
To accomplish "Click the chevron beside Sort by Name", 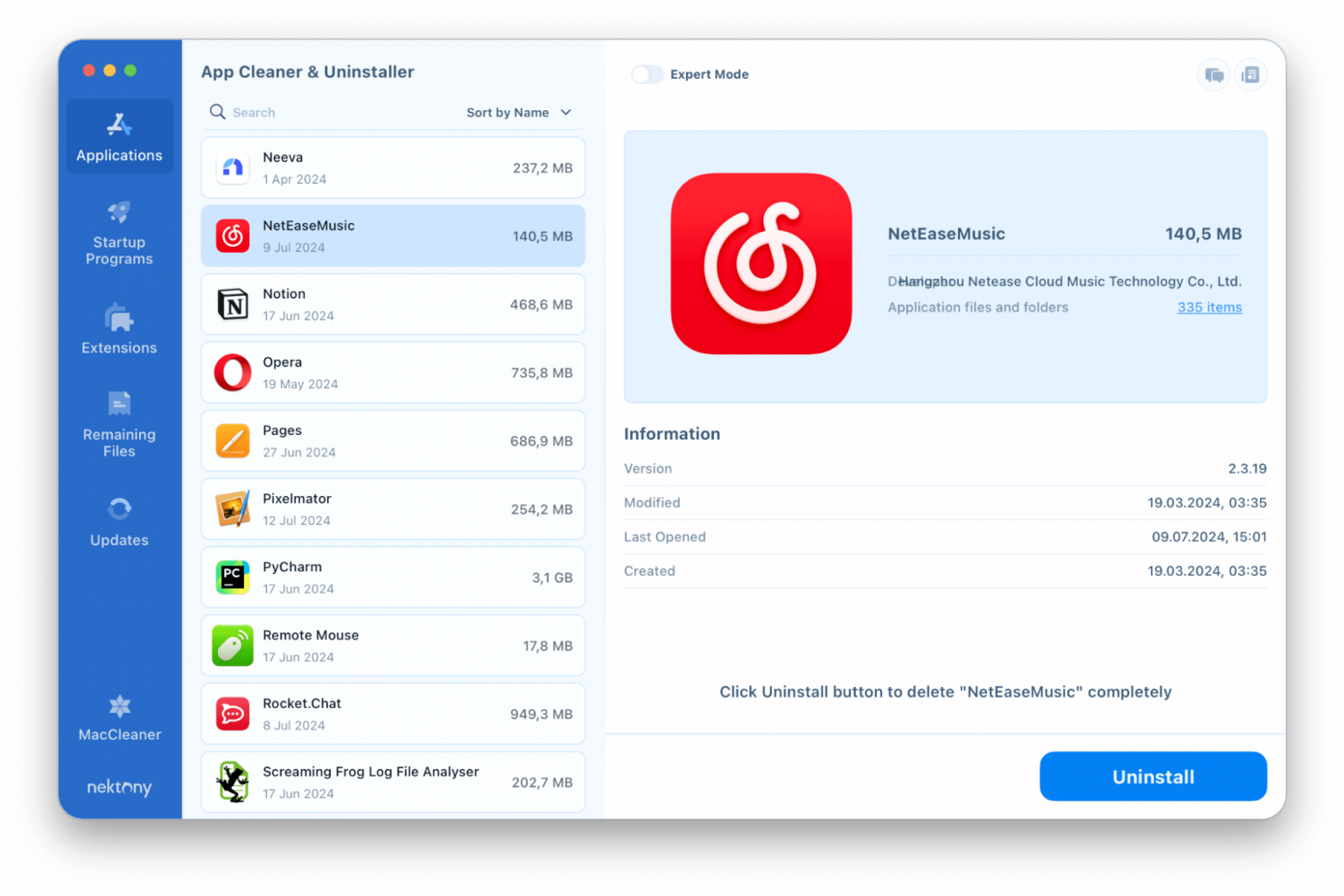I will tap(566, 113).
